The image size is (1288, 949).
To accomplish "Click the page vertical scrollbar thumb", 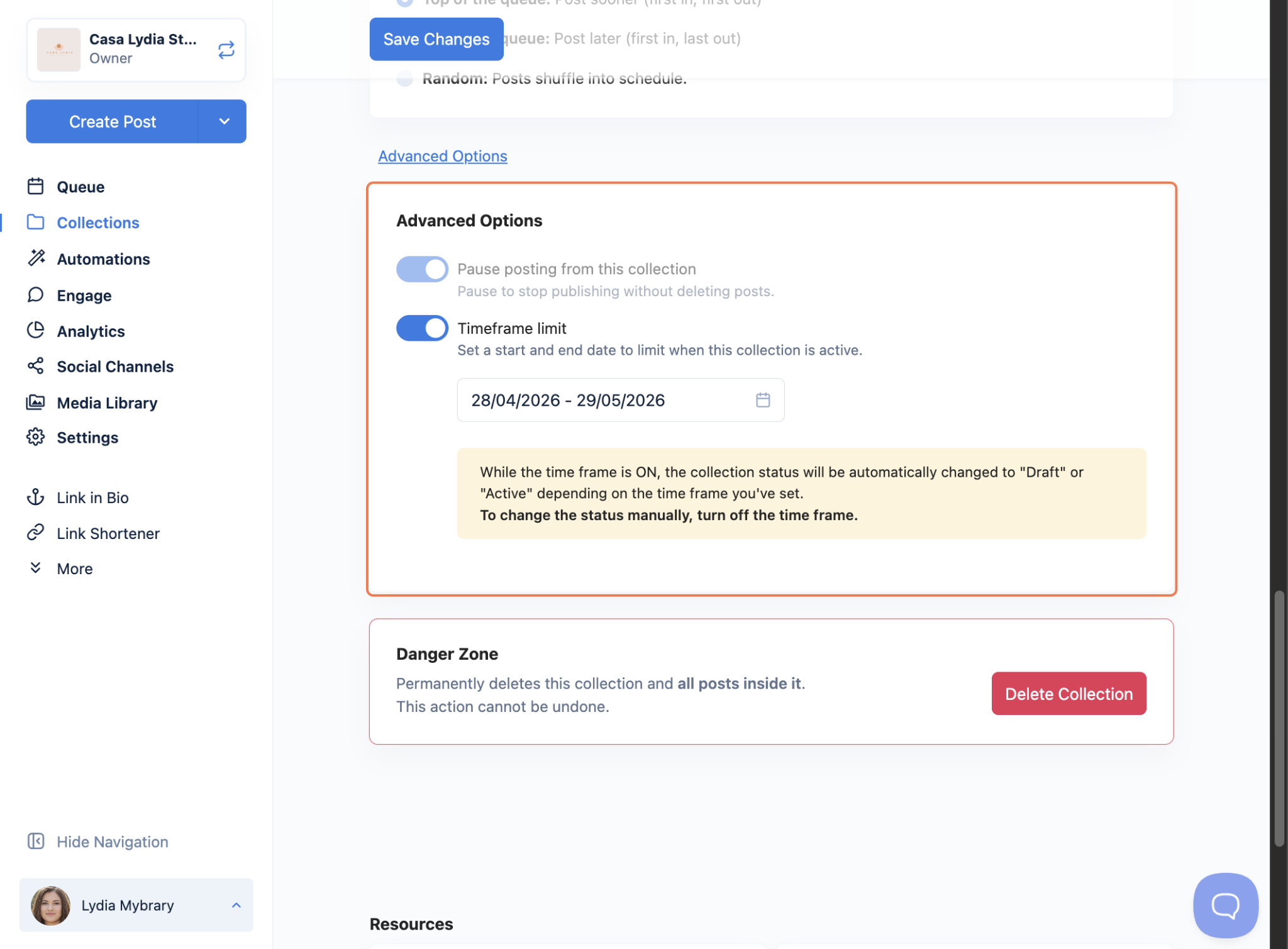I will coord(1279,717).
